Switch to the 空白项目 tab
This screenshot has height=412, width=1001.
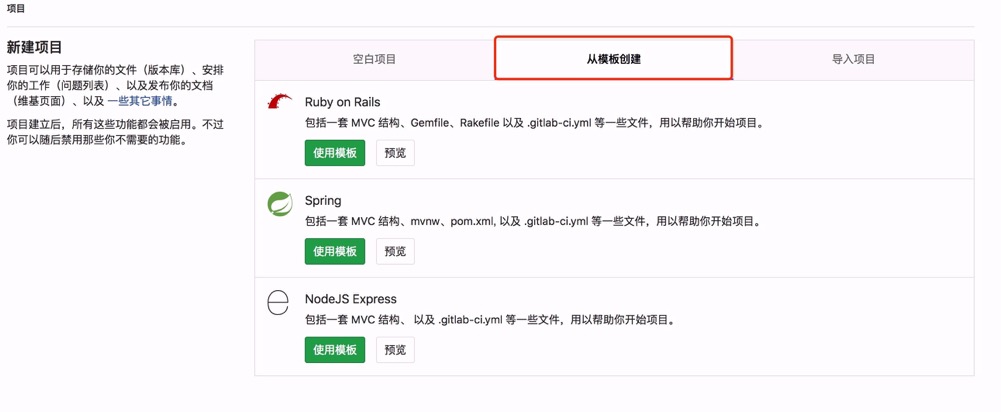click(375, 59)
